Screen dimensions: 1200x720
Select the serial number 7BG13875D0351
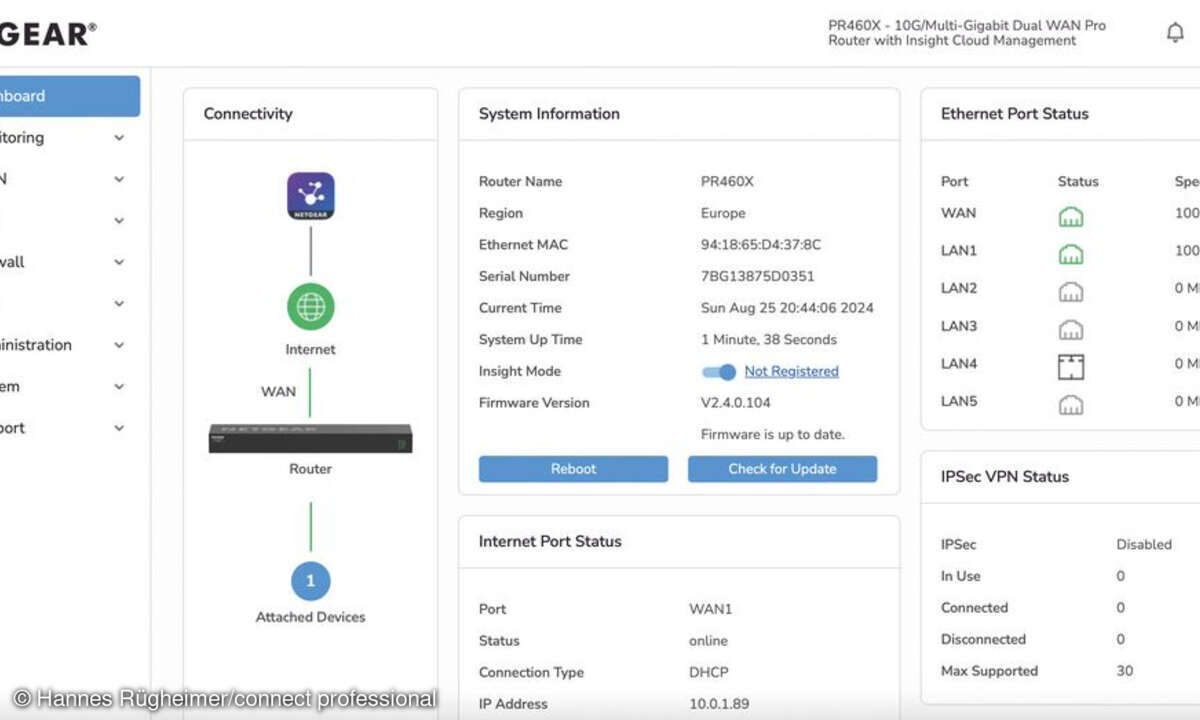(x=757, y=276)
